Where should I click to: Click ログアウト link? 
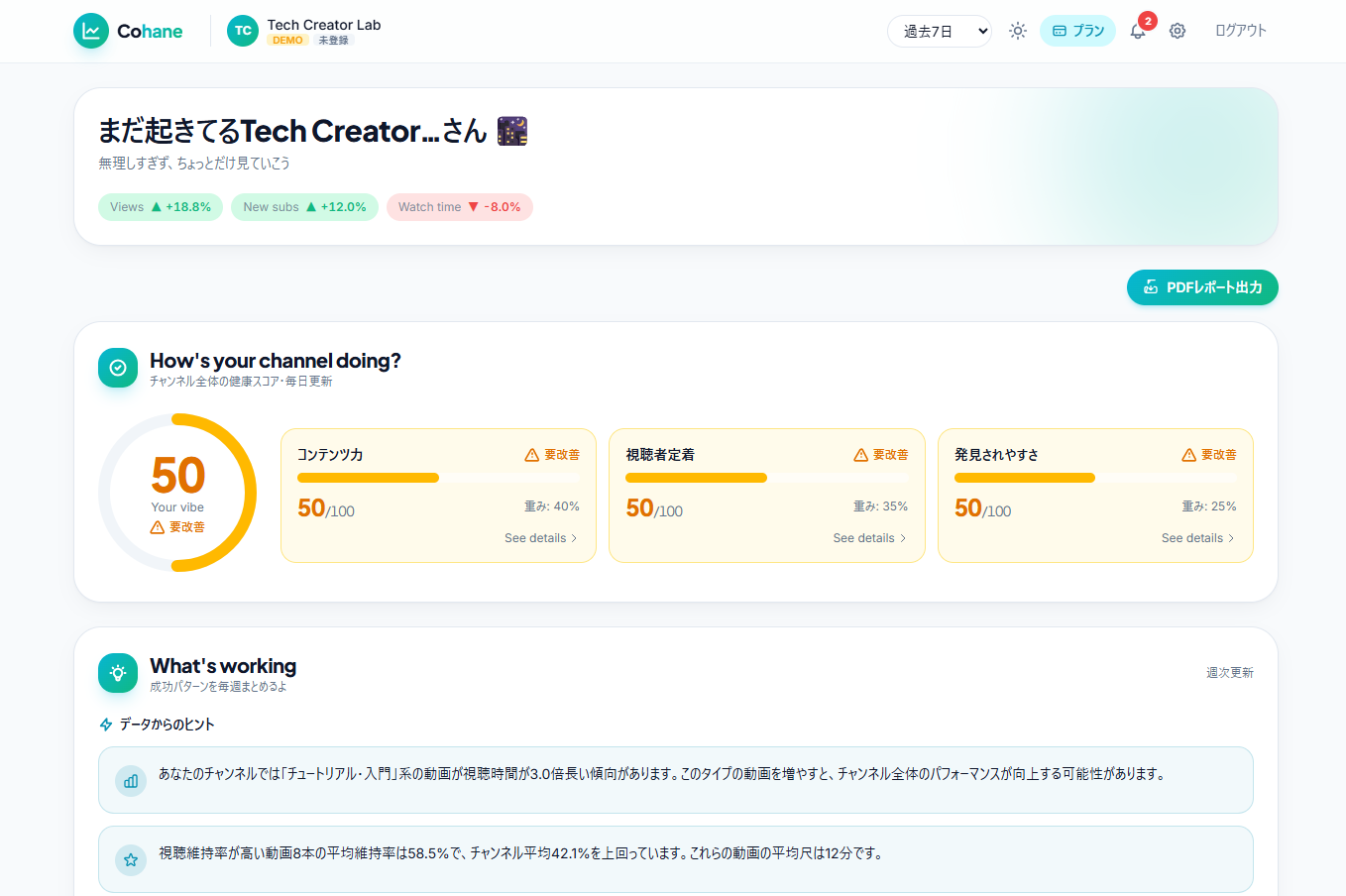(1241, 31)
